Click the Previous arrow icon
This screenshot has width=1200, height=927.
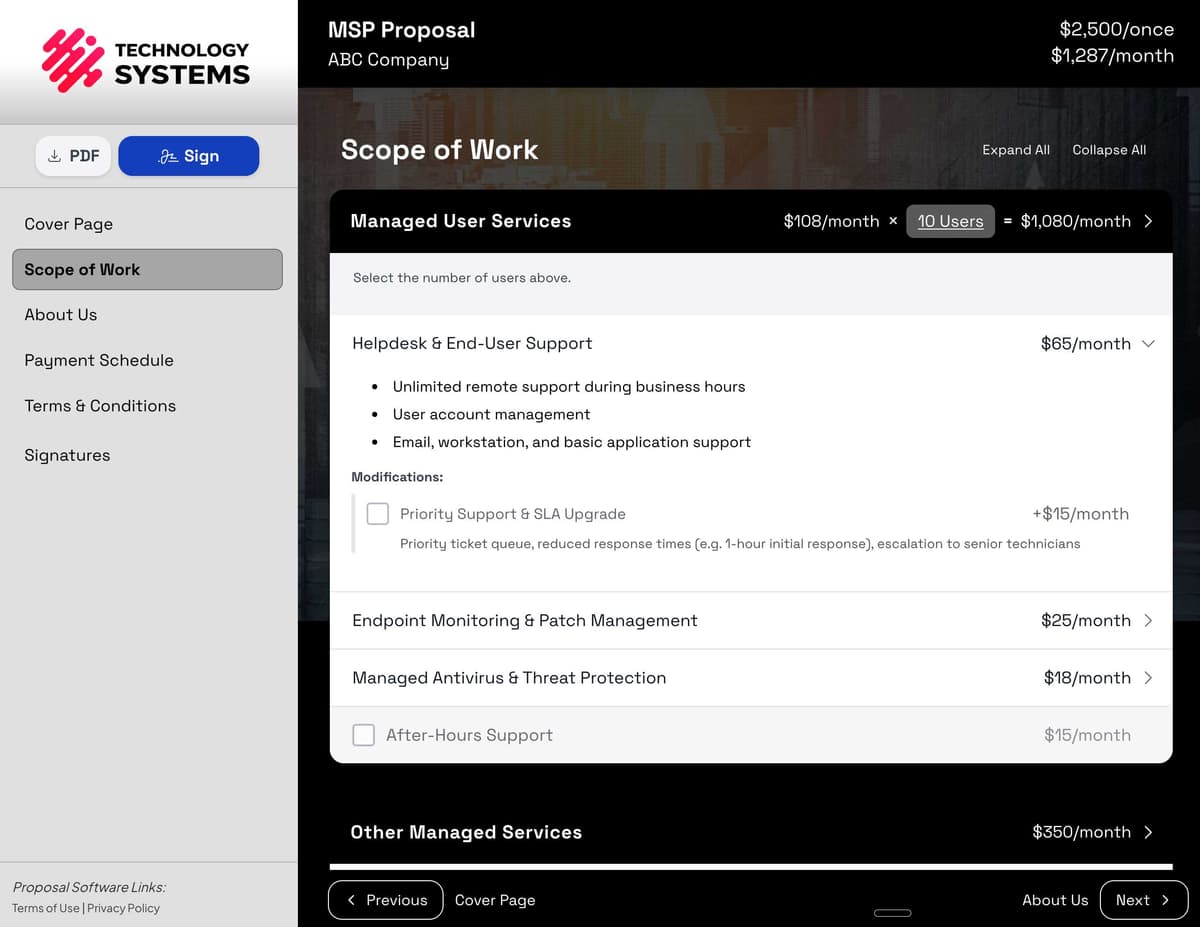tap(352, 899)
